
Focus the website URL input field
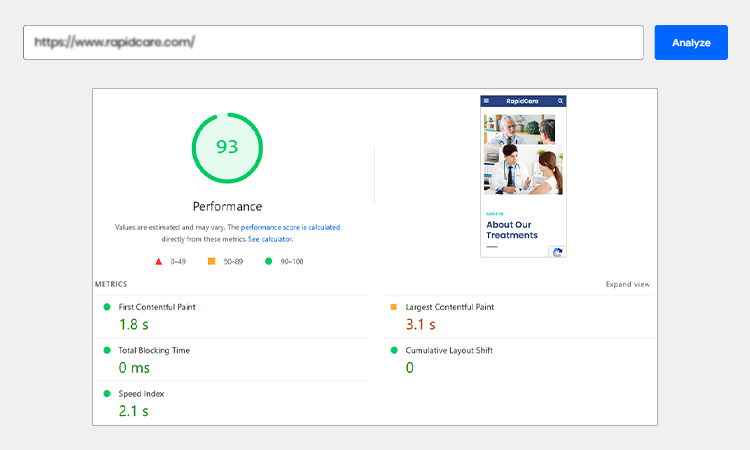click(x=333, y=43)
